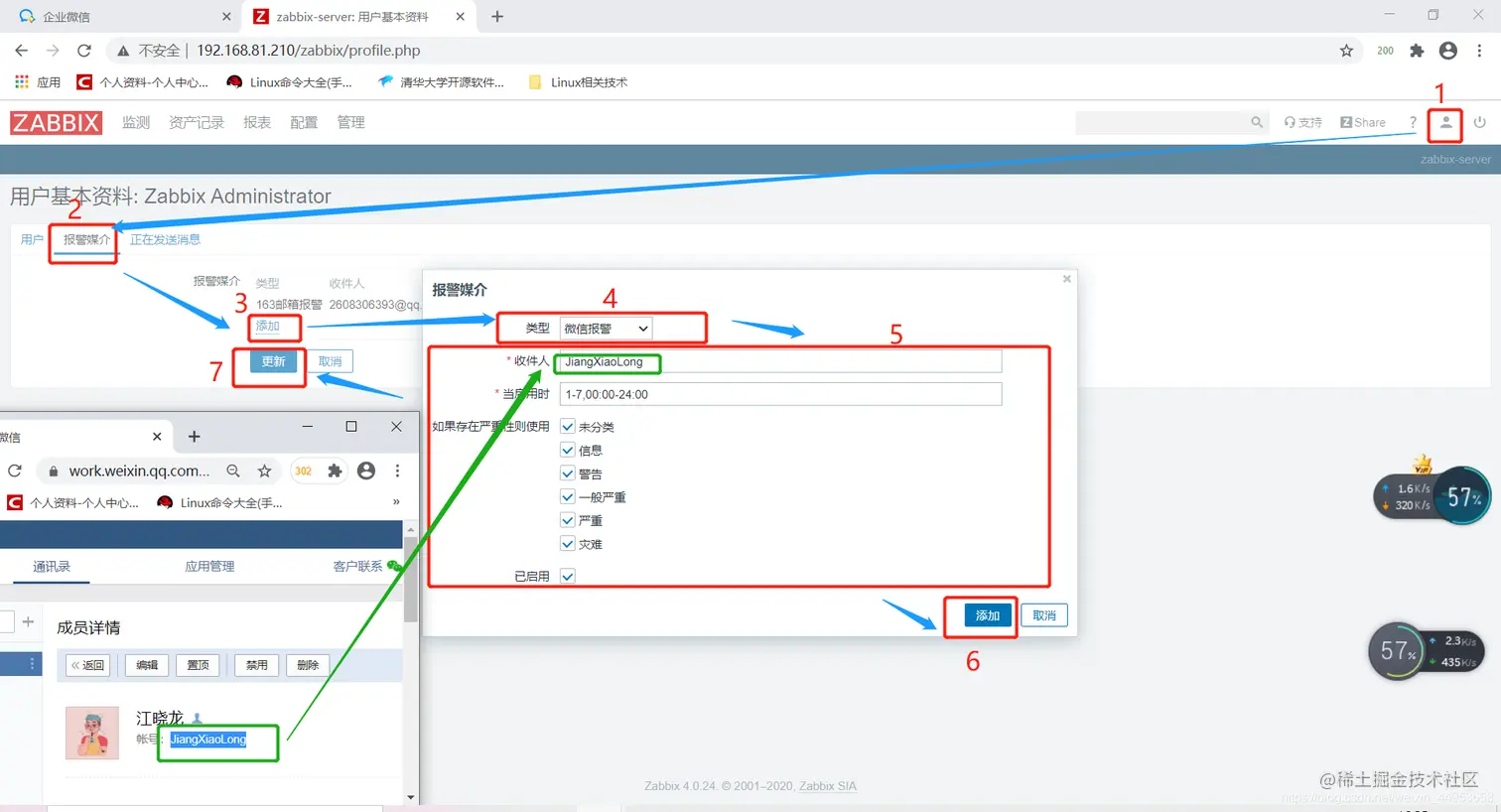
Task: Click the Zabbix logout power icon
Action: click(x=1480, y=122)
